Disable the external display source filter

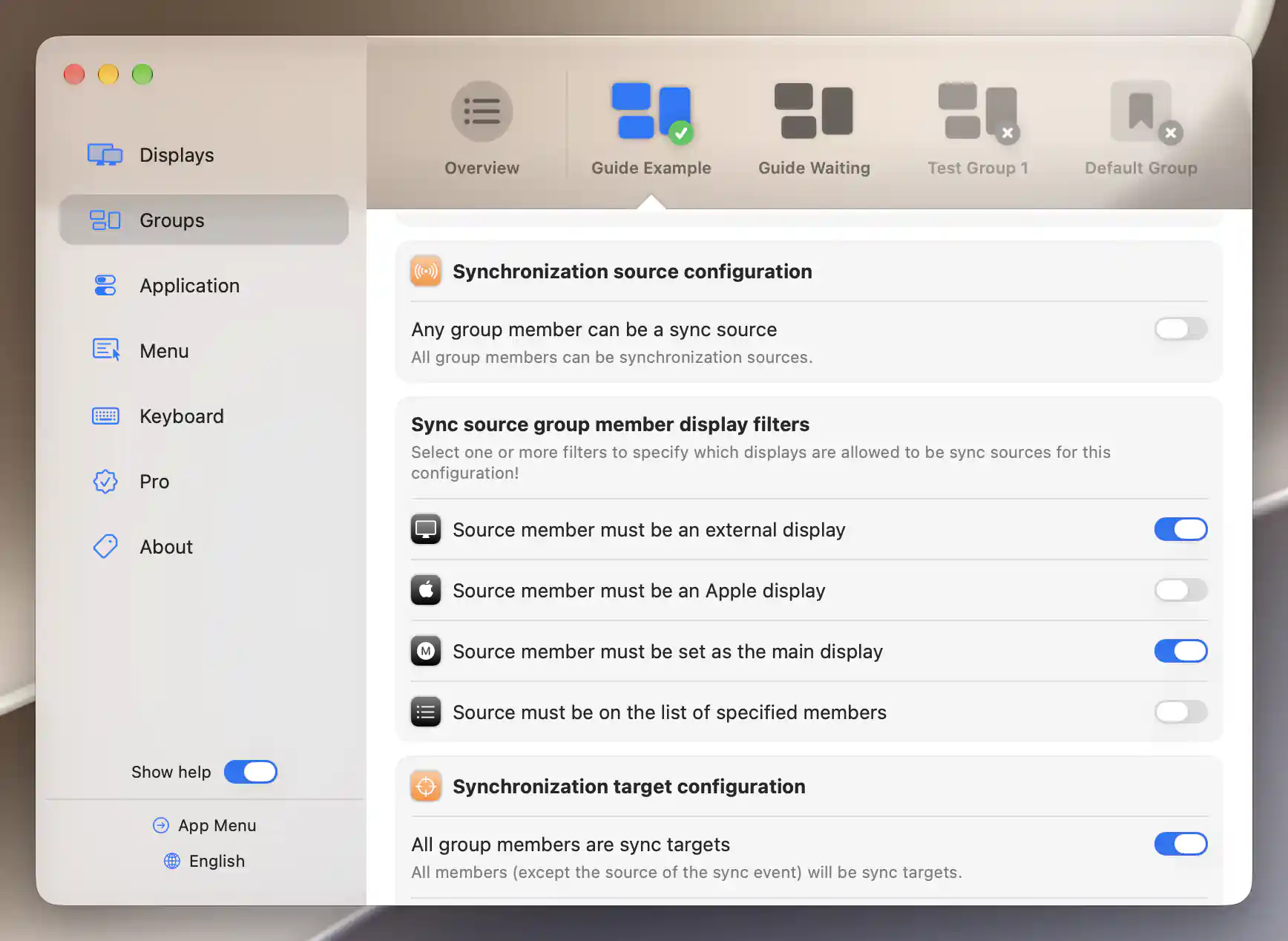click(x=1180, y=529)
